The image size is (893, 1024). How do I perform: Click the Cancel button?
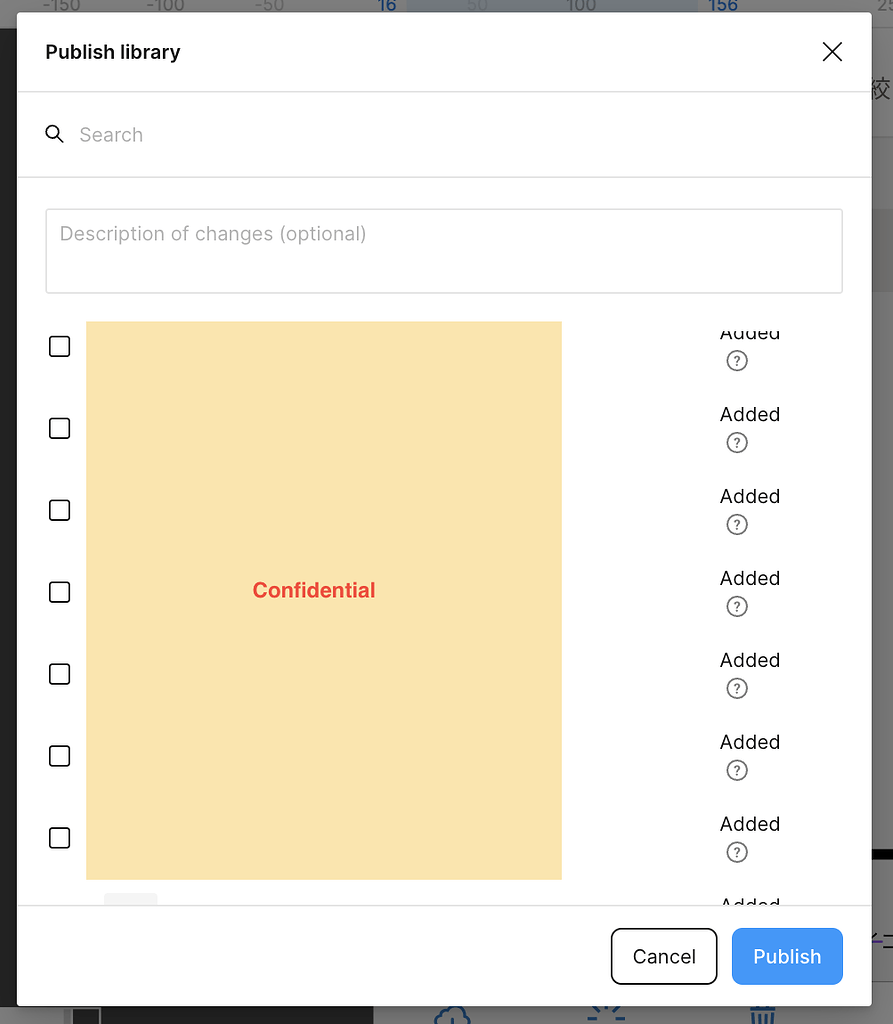point(664,956)
